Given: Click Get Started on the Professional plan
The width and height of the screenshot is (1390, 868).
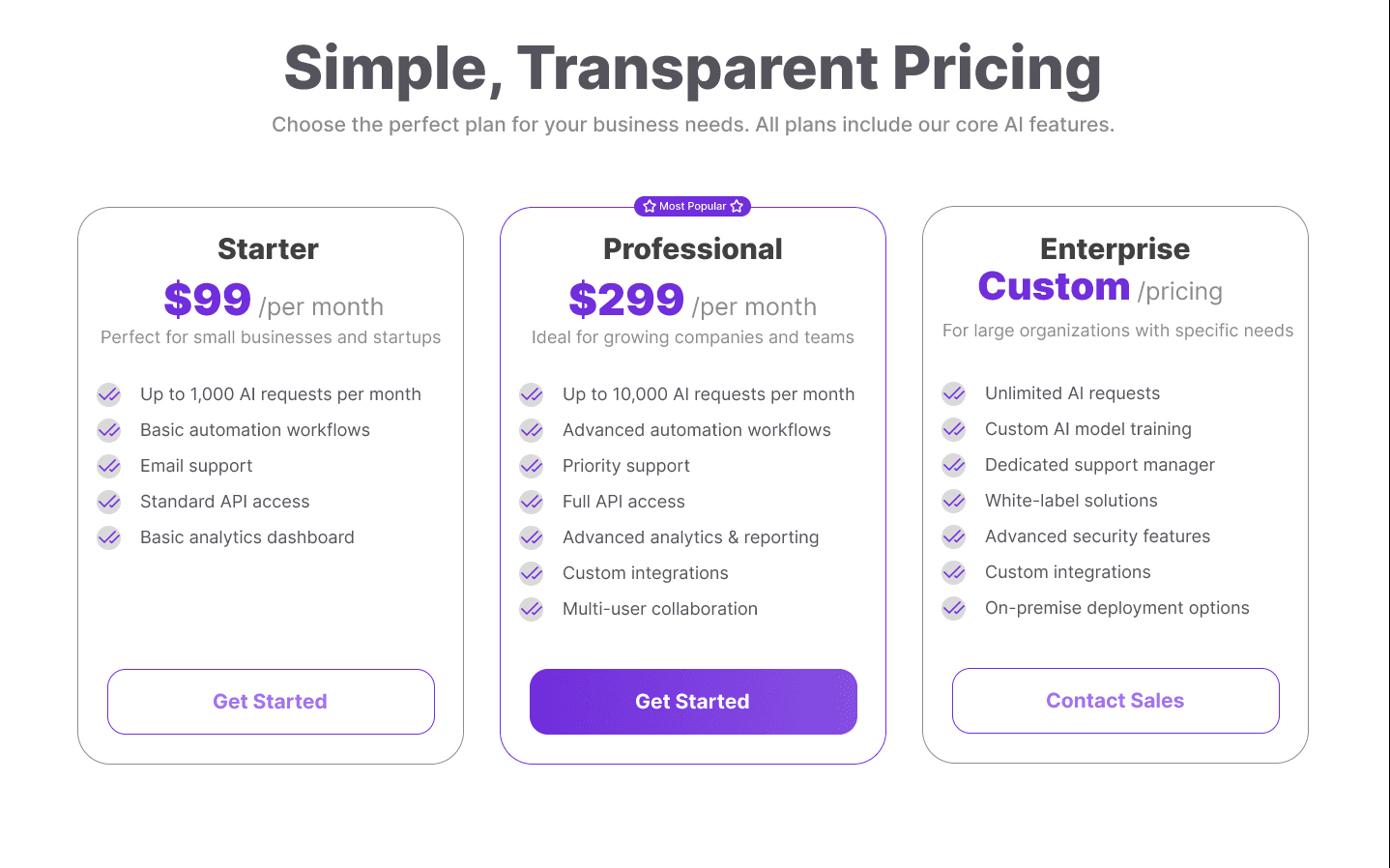Looking at the screenshot, I should pos(692,701).
